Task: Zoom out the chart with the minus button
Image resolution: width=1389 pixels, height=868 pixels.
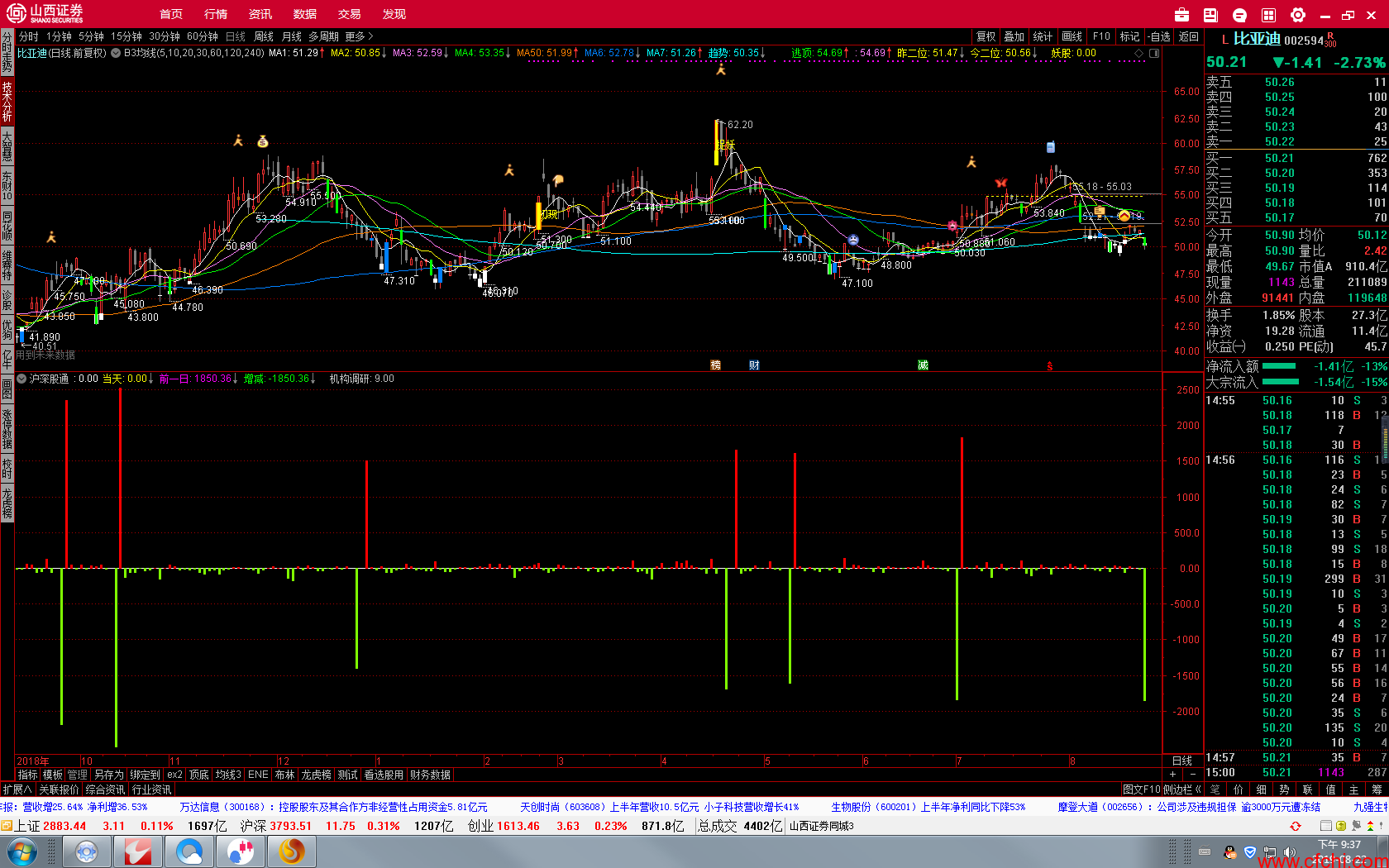Action: pyautogui.click(x=1192, y=775)
